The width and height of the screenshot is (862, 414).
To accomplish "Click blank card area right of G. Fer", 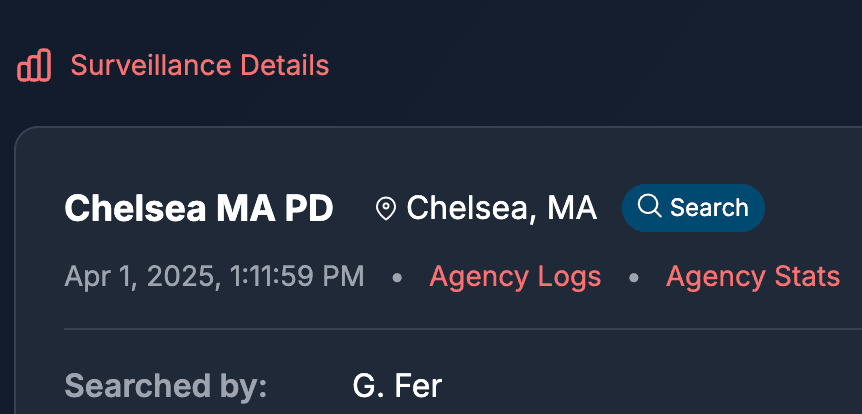I will 650,386.
